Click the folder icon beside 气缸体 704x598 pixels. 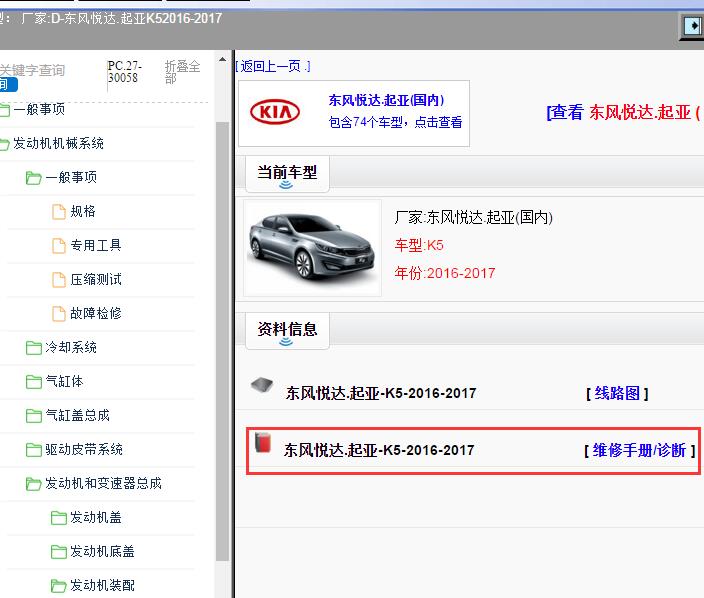click(34, 382)
